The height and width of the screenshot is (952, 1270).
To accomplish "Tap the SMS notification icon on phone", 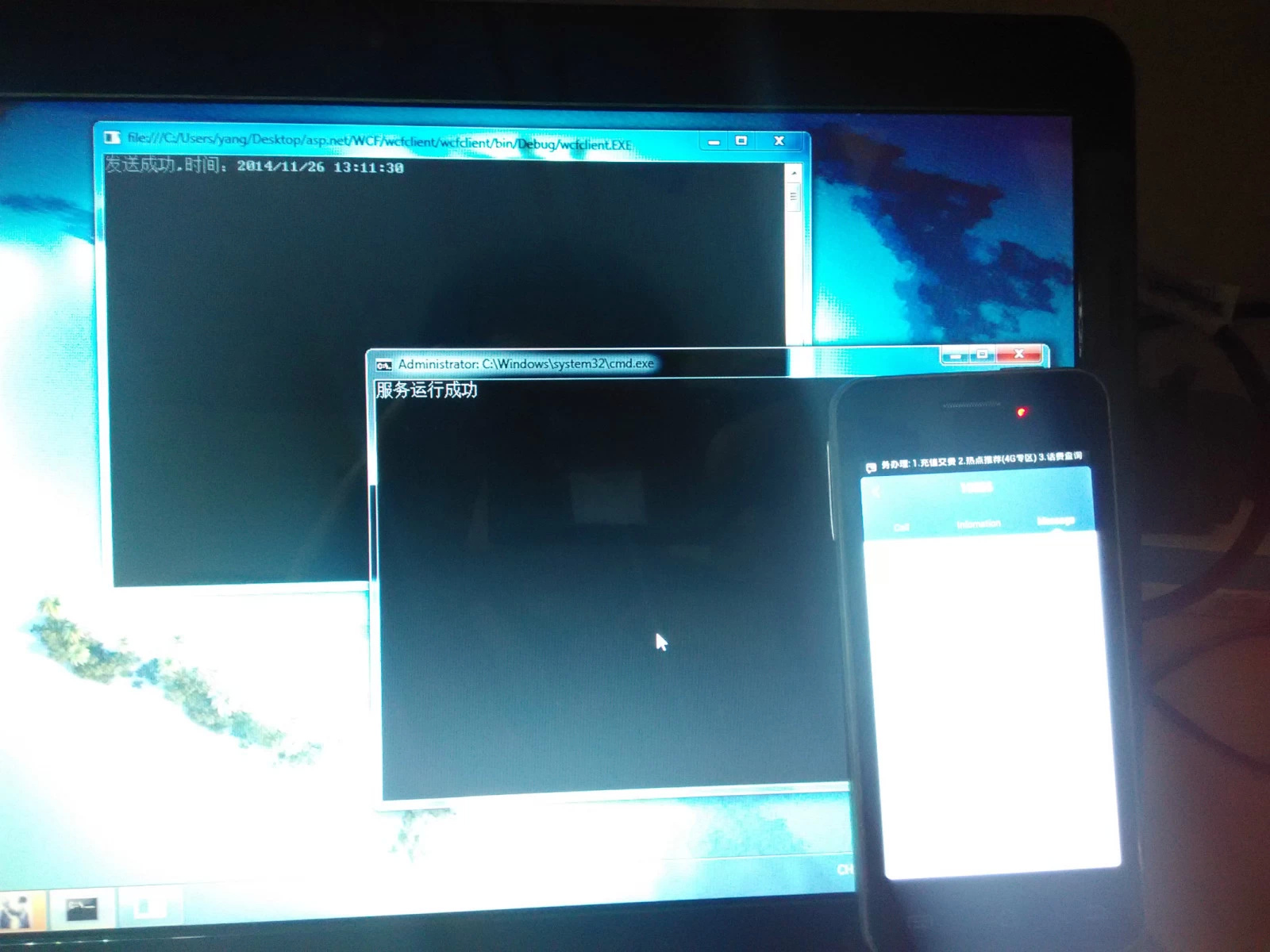I will 871,467.
